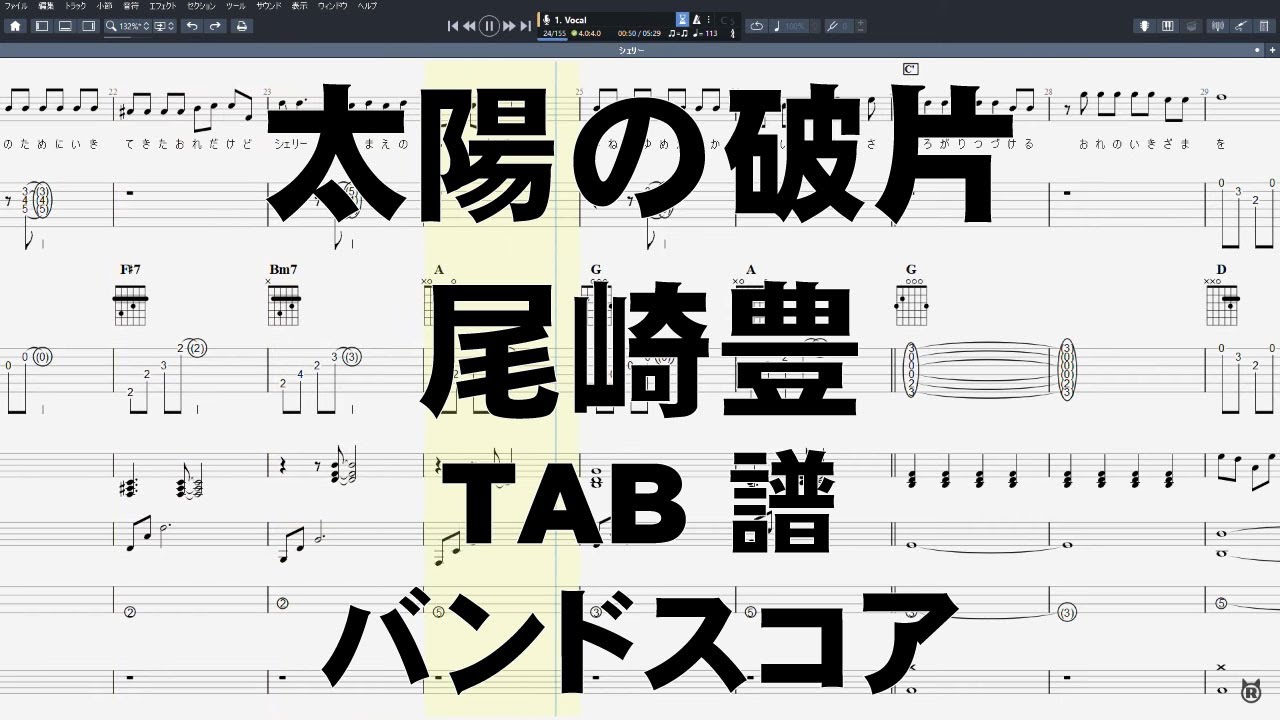
Task: Open the トラック menu
Action: 75,6
